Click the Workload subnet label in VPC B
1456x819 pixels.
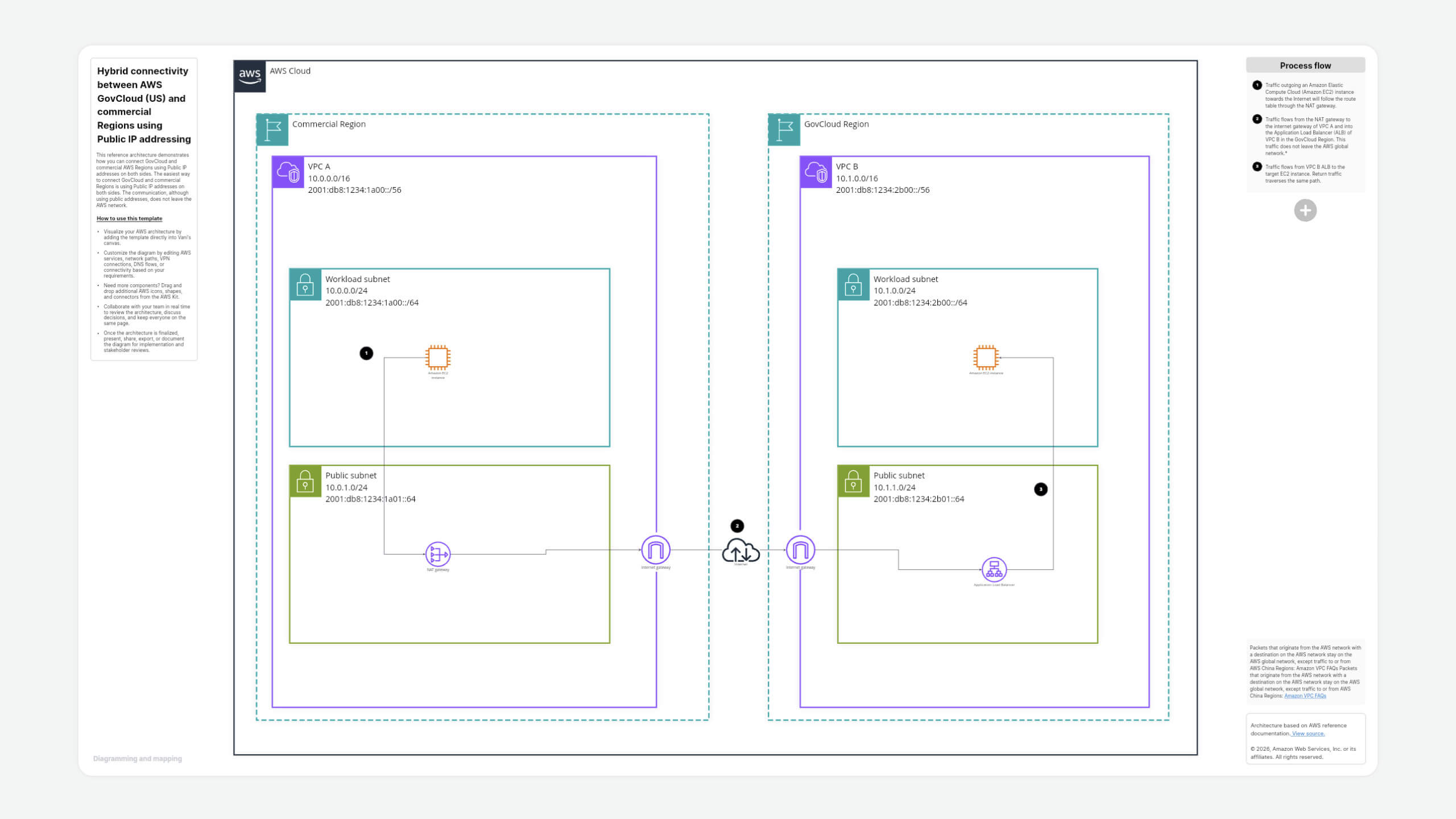pos(906,279)
